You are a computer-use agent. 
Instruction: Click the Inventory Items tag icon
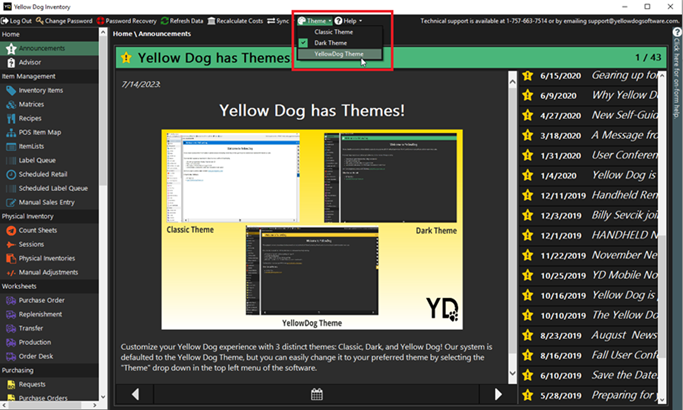pos(11,91)
